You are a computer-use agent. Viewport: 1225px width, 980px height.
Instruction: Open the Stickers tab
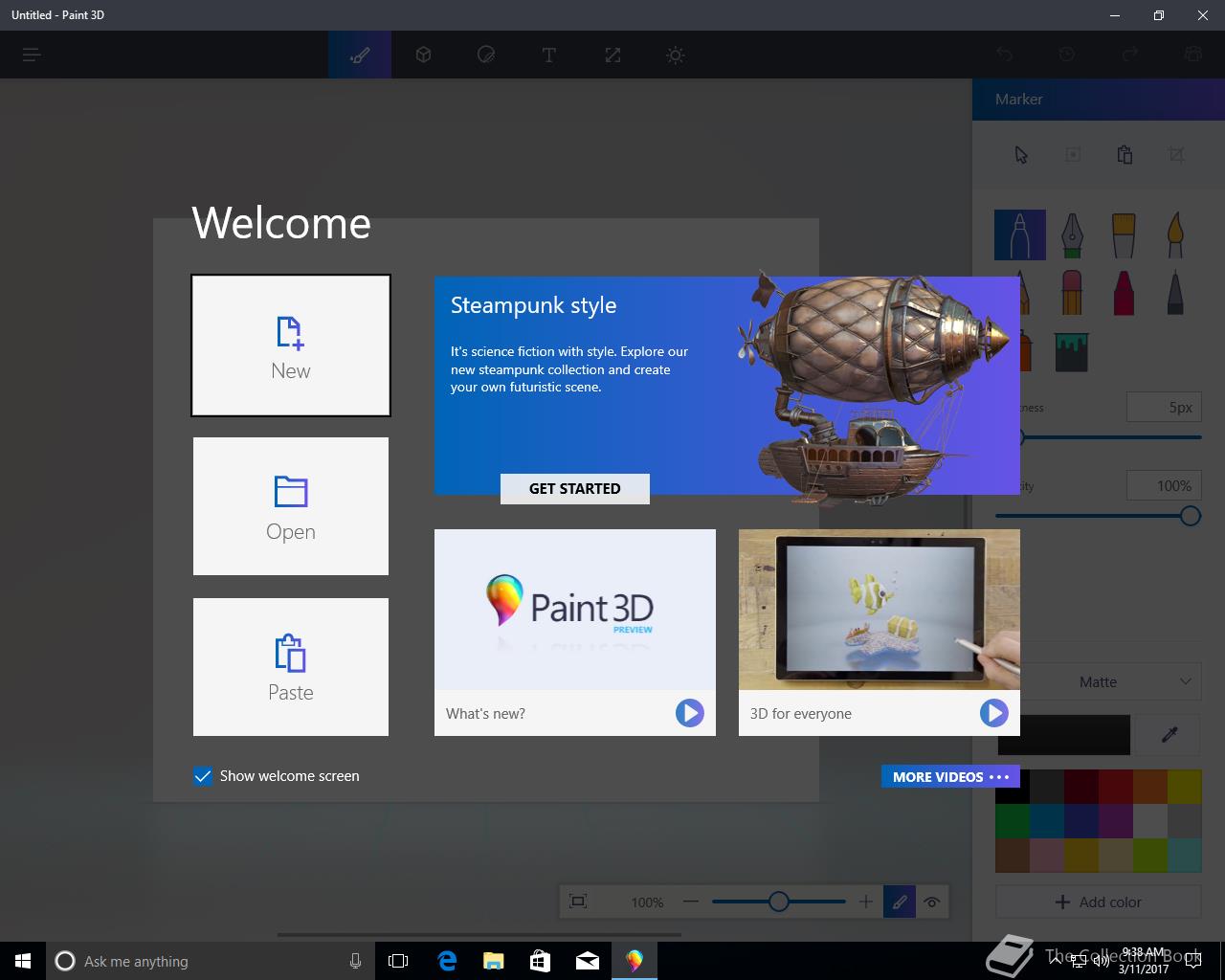(x=486, y=55)
